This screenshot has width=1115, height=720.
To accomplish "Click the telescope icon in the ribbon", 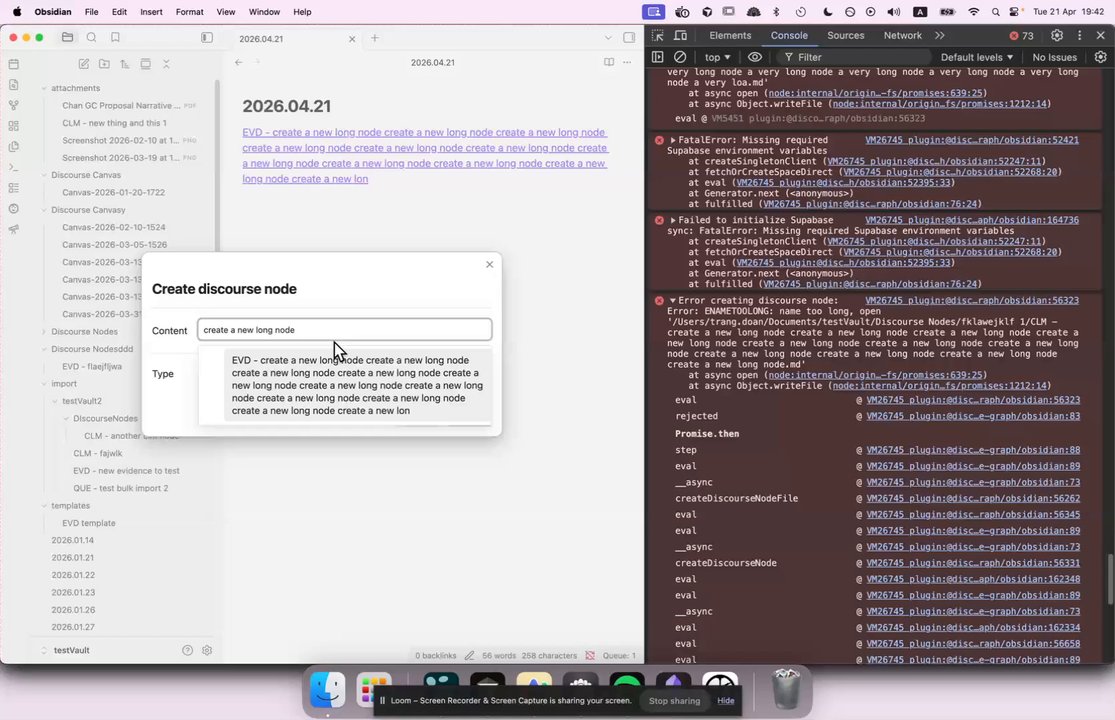I will 14,230.
